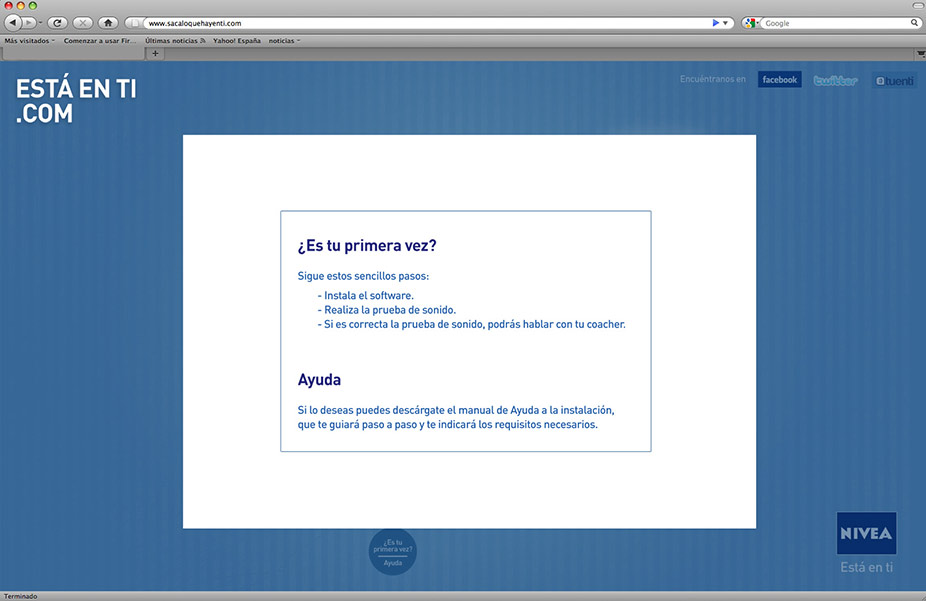926x601 pixels.
Task: Open the back/forward history dropdown arrow
Action: pyautogui.click(x=40, y=22)
